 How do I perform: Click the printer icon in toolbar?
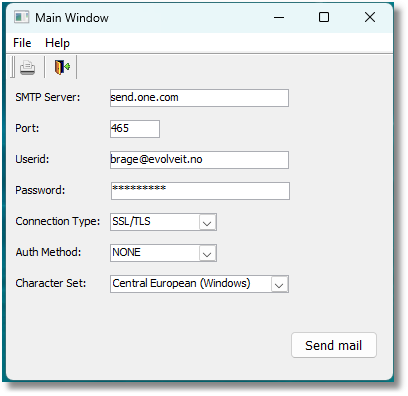[27, 67]
